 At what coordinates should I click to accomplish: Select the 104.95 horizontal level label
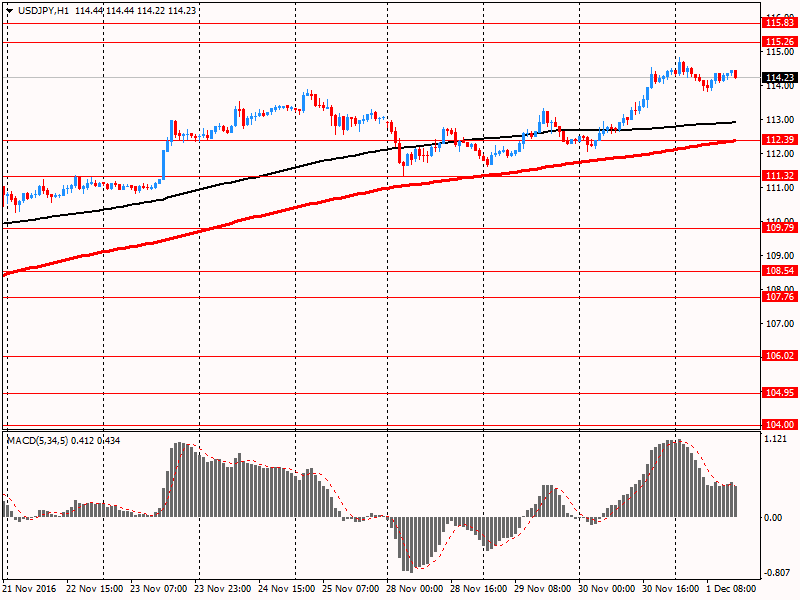pos(780,392)
